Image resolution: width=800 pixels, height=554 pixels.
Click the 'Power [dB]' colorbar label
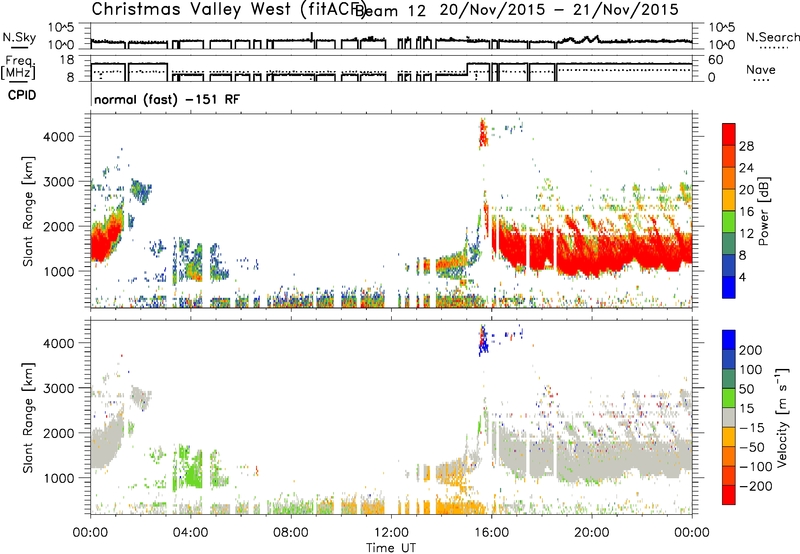(763, 211)
